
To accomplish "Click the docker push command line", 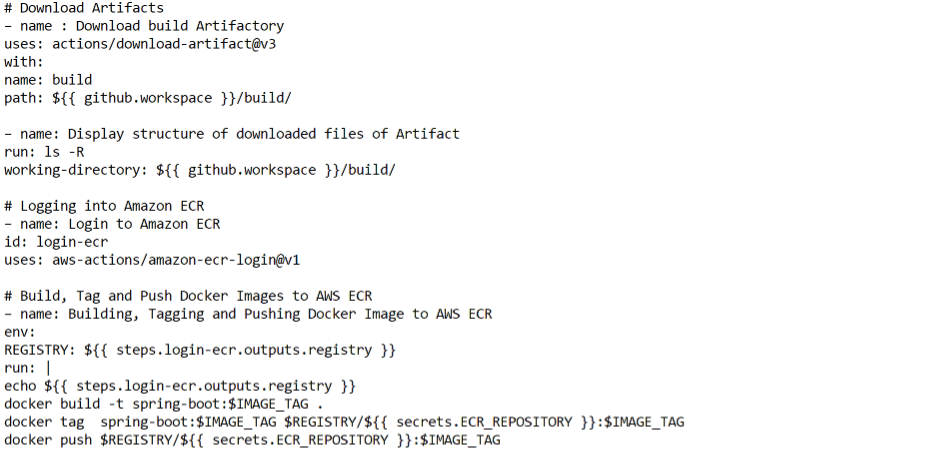I will tap(252, 440).
